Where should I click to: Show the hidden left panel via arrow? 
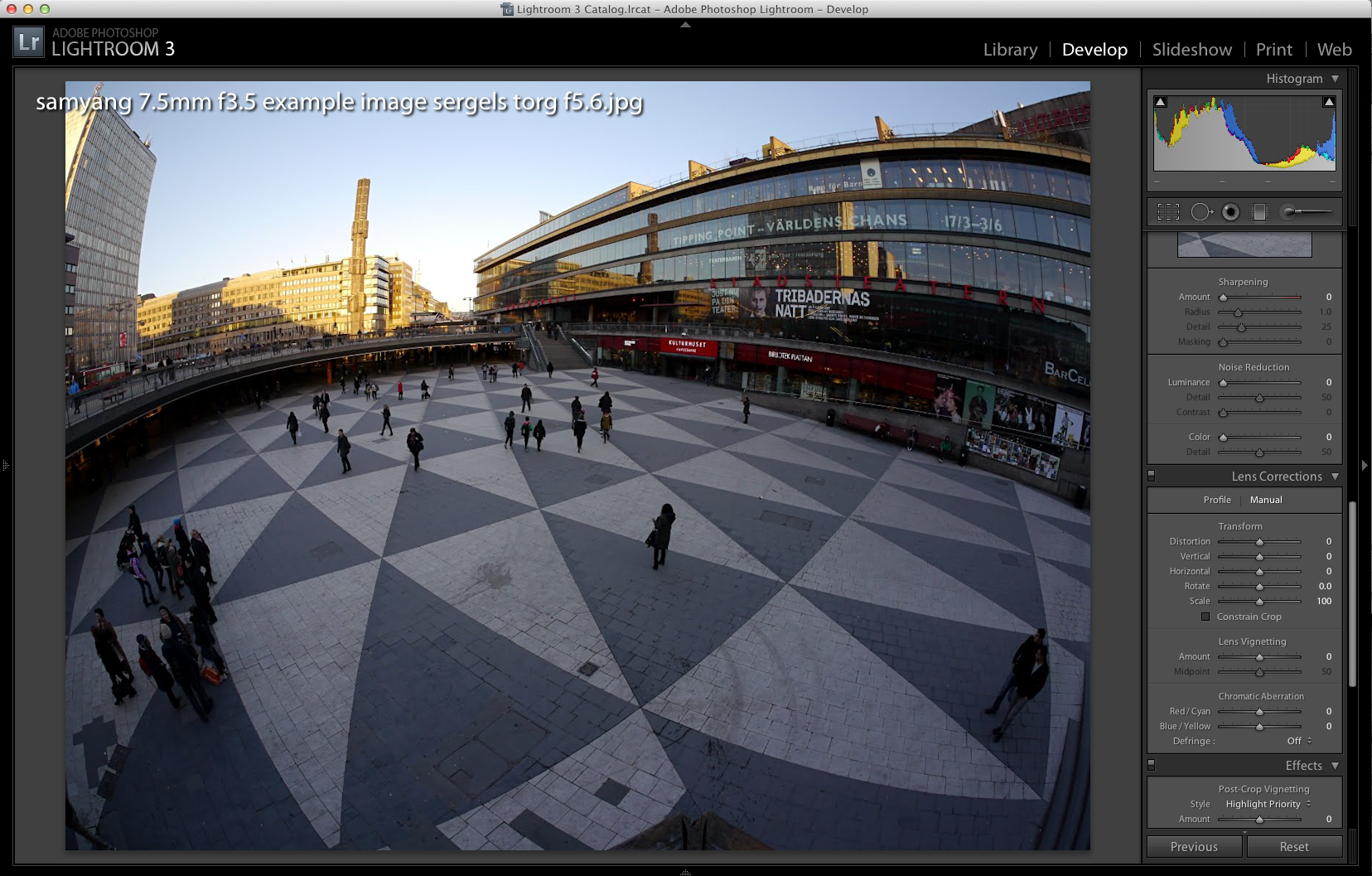pos(6,466)
